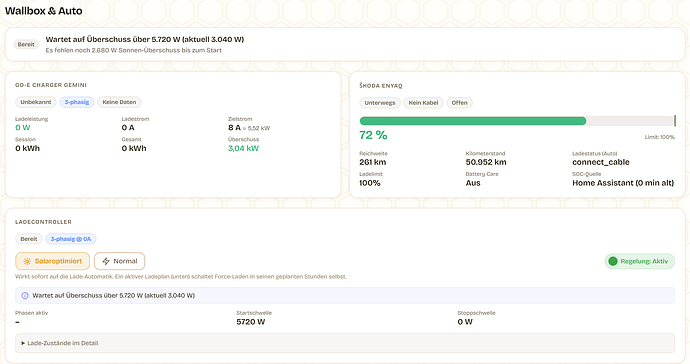Click the Ladelimit value 100%
The image size is (690, 364).
pos(370,183)
